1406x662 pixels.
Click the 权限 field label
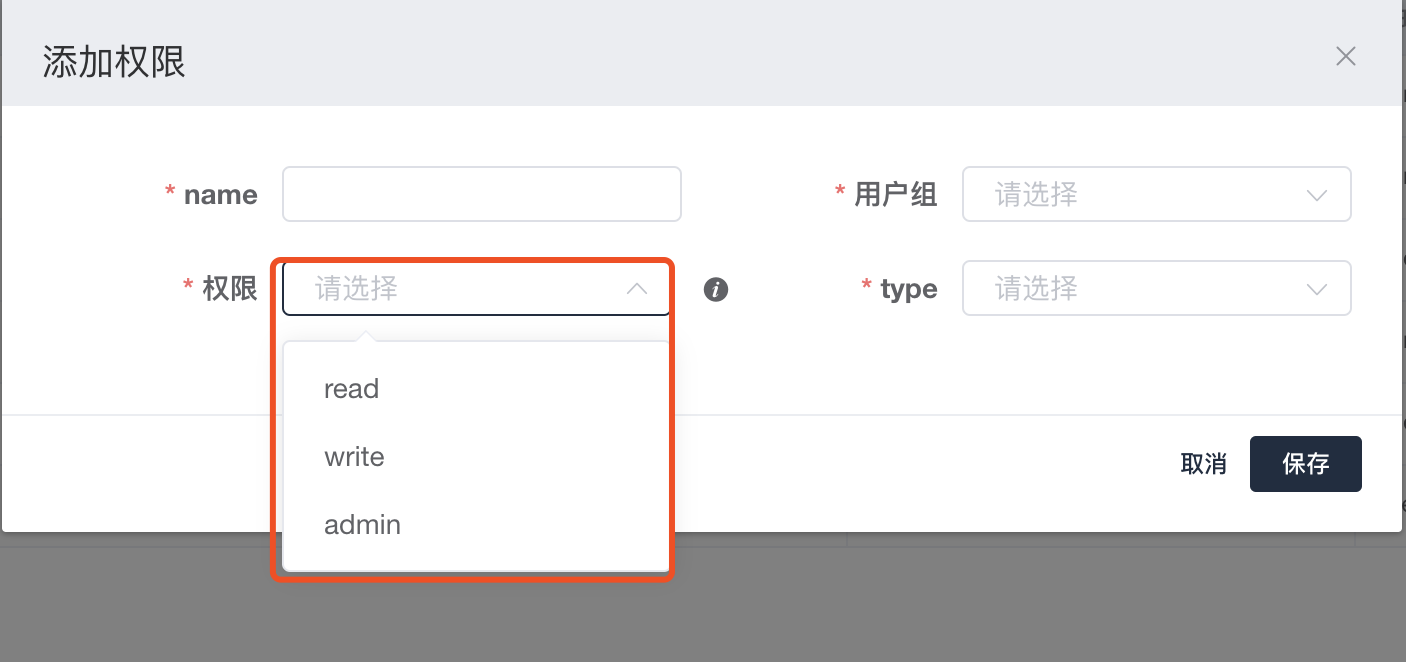[230, 290]
